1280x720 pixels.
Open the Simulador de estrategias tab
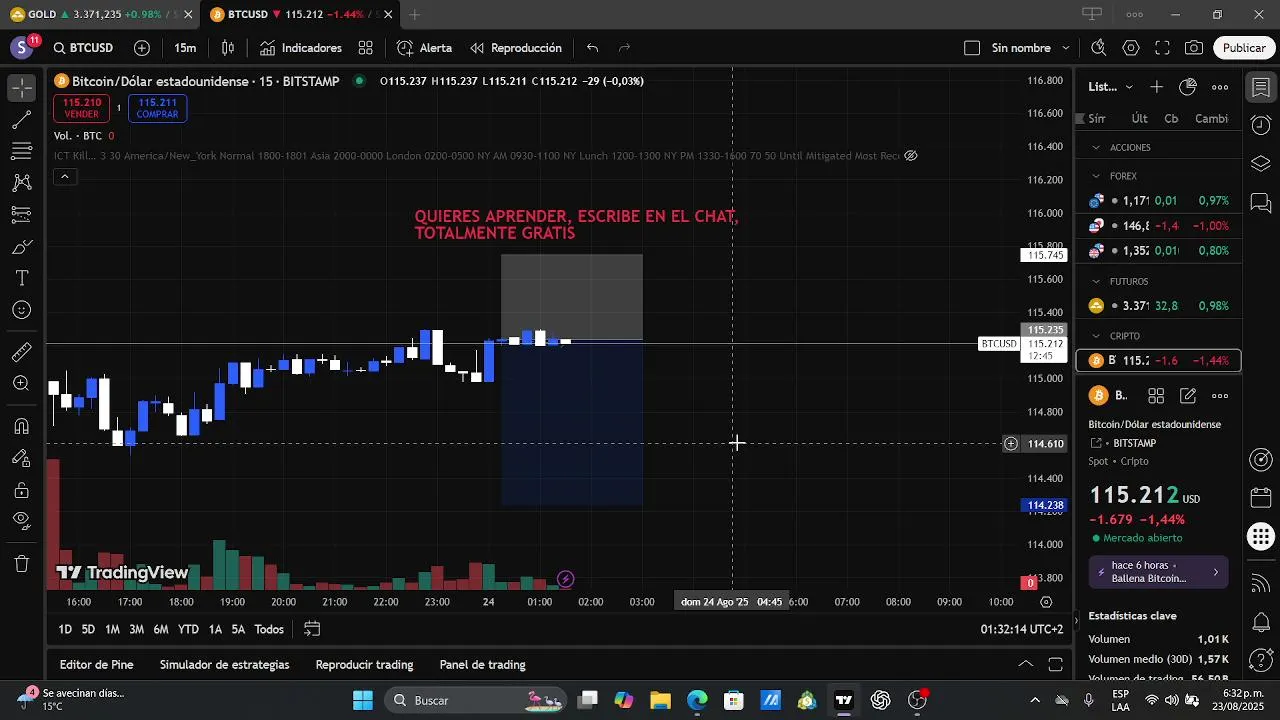coord(224,665)
